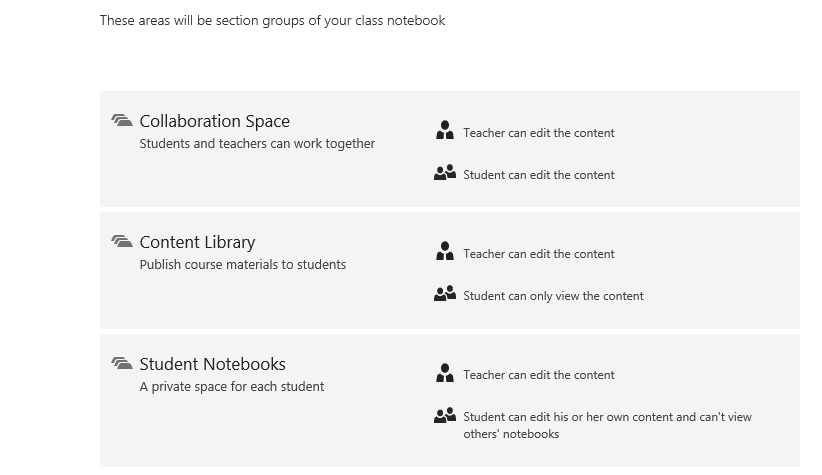822x475 pixels.
Task: Click teacher icon in Content Library row
Action: (445, 251)
